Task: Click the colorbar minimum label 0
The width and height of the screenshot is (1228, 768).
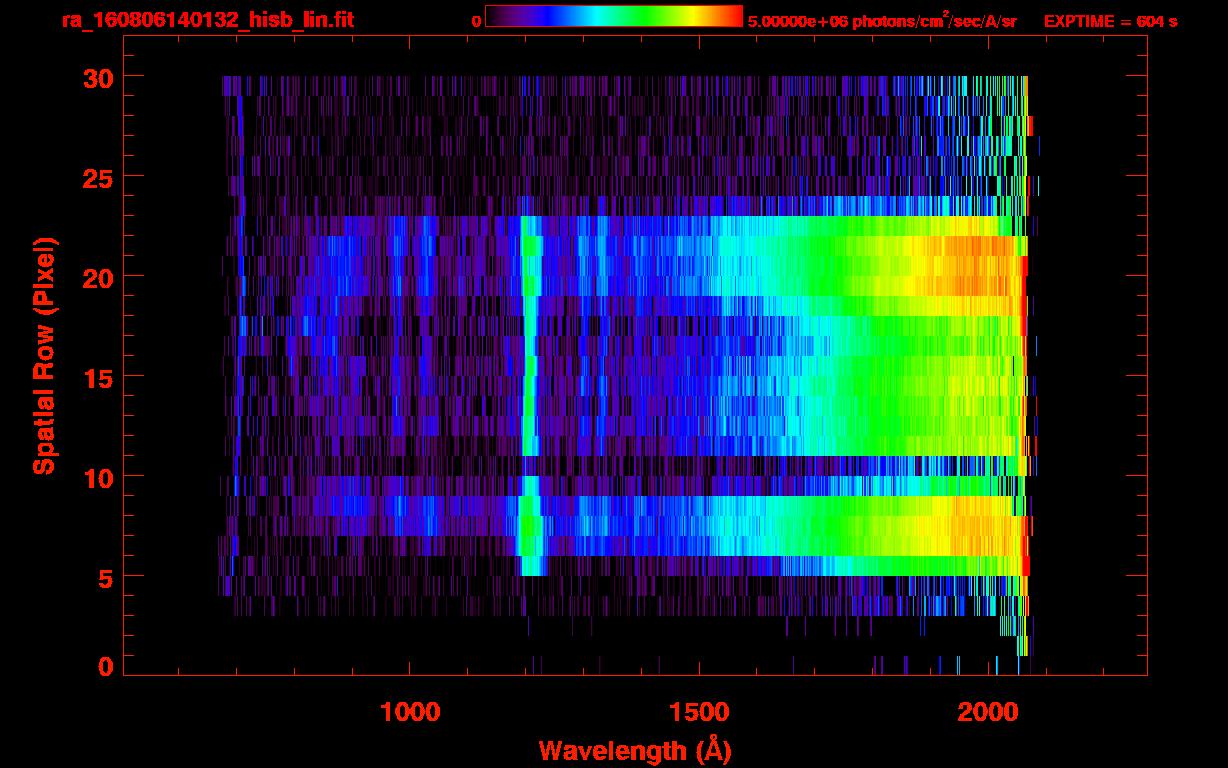Action: click(477, 22)
